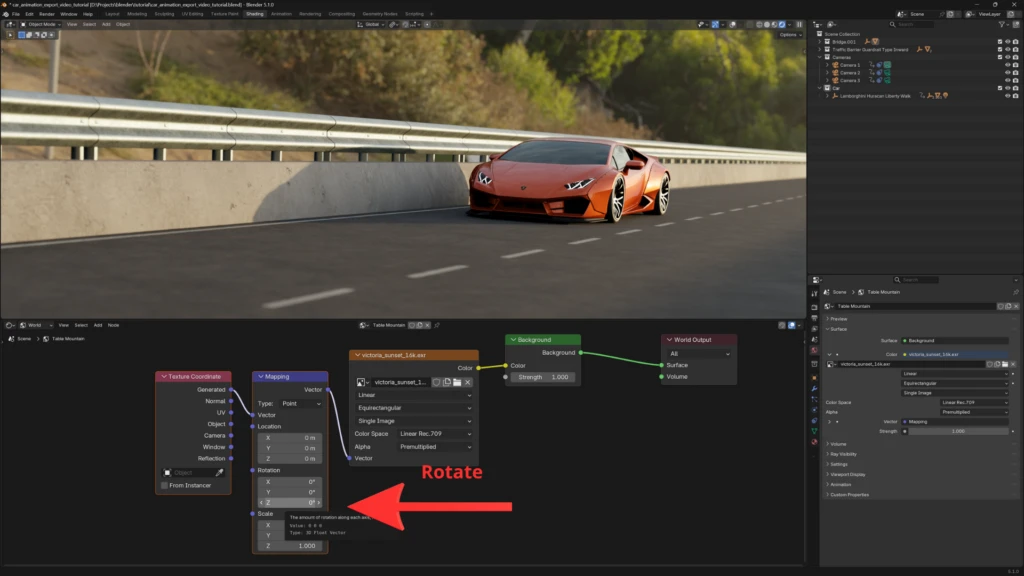The width and height of the screenshot is (1024, 576).
Task: Collapse the Cameras collection in Outliner
Action: pyautogui.click(x=820, y=57)
